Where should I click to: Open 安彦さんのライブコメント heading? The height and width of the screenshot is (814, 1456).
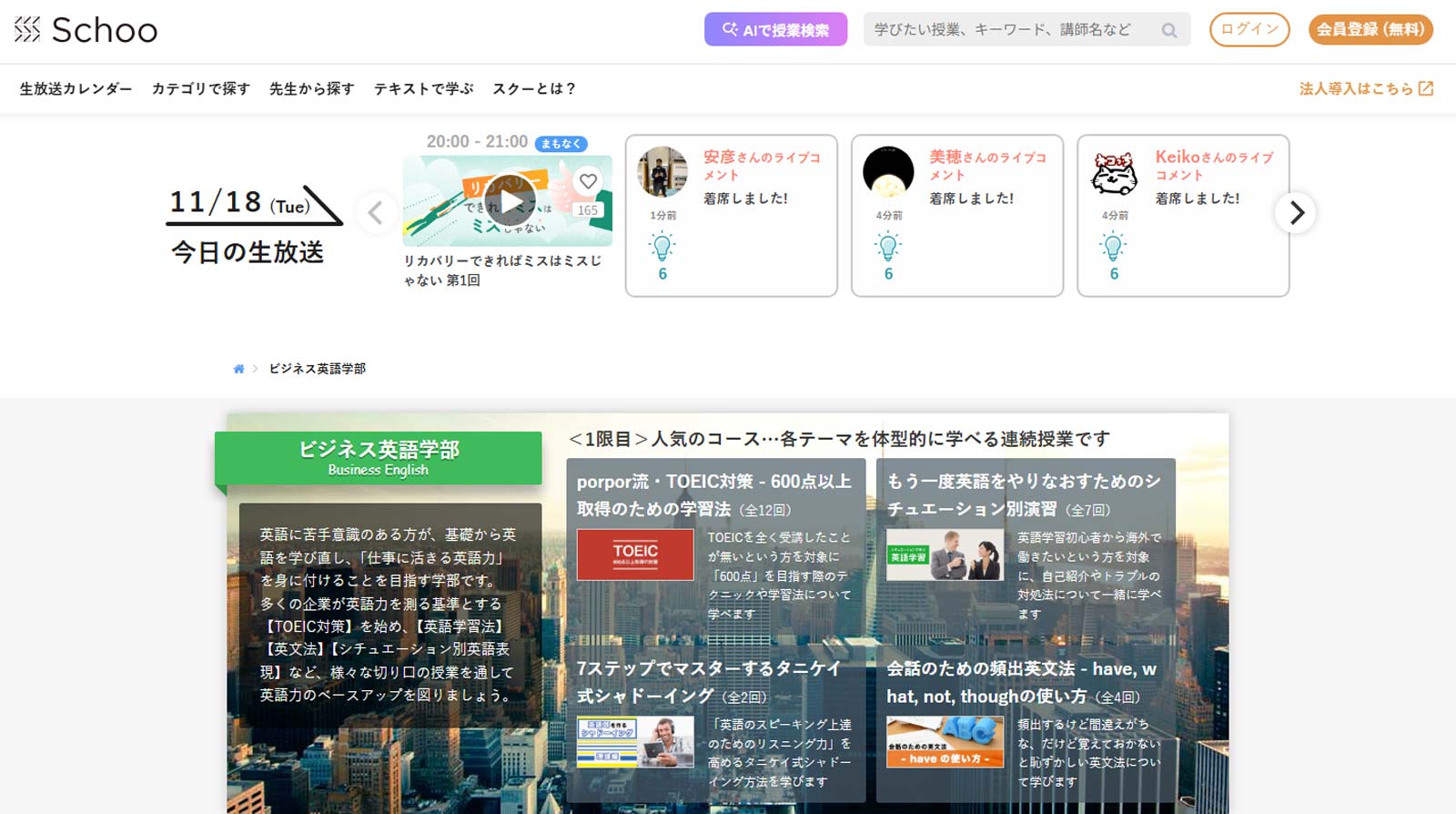tap(763, 166)
